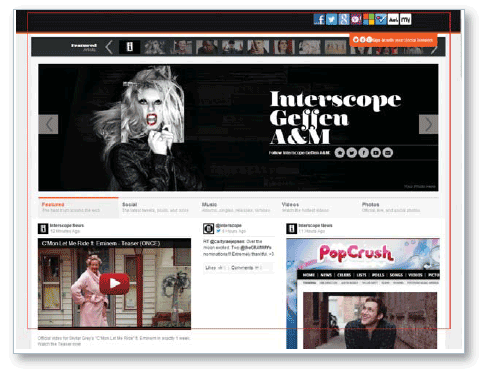Viewport: 491px width, 372px height.
Task: Sign in with the Myspace icon
Action: point(405,19)
